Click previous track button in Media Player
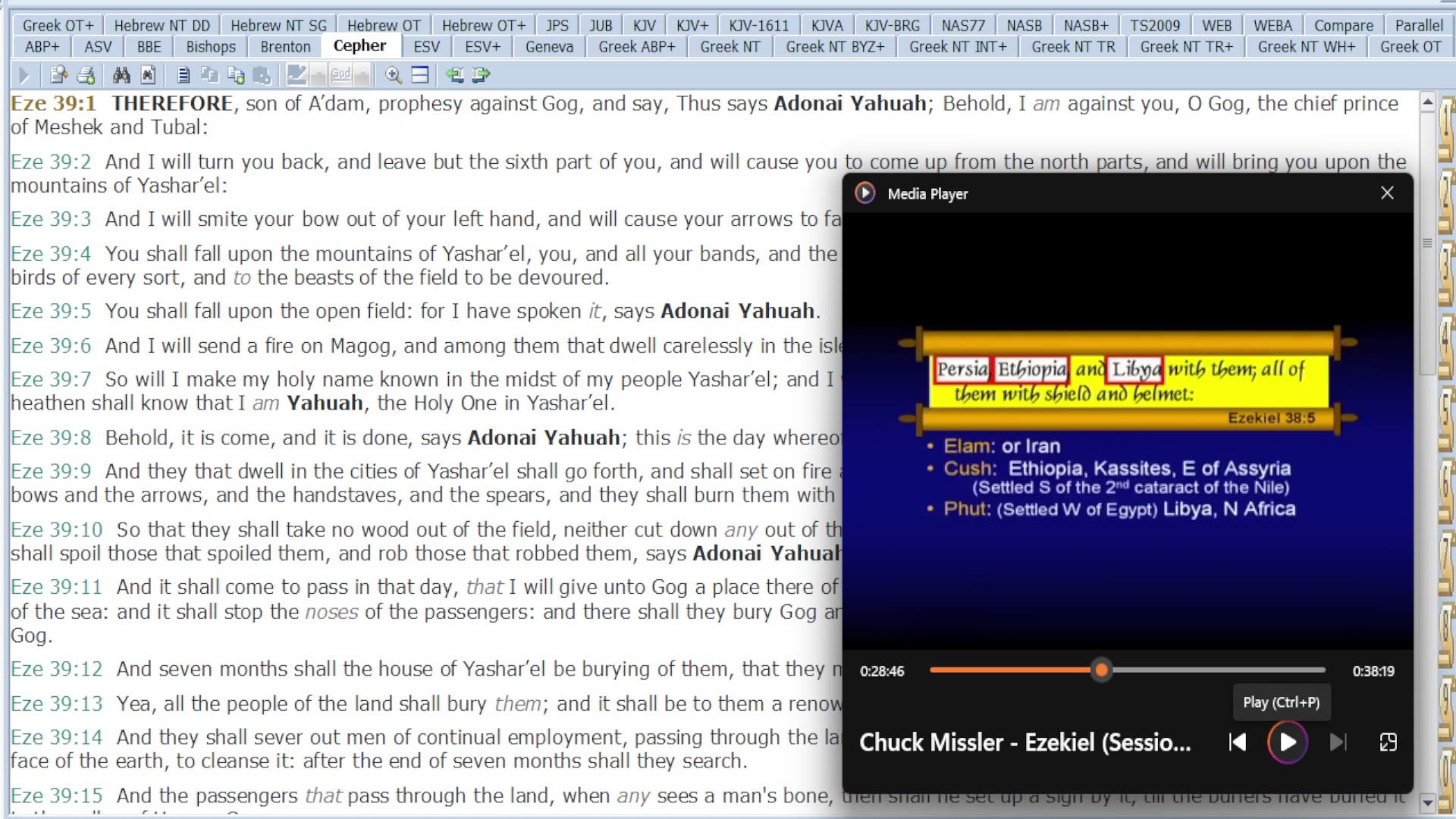Screen dimensions: 1456x819 (1237, 742)
